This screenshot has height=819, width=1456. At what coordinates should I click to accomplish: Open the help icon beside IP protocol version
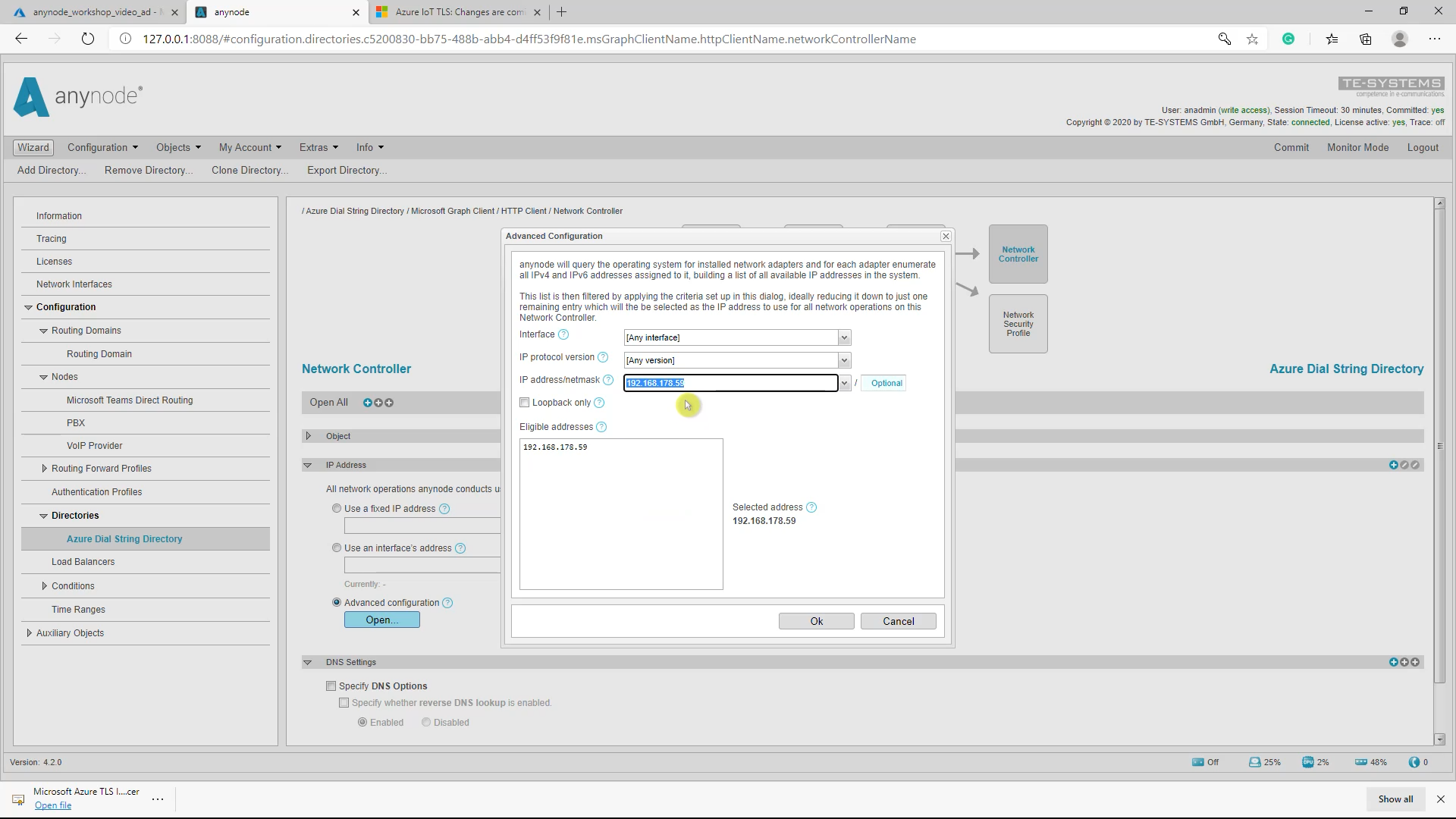click(x=603, y=357)
